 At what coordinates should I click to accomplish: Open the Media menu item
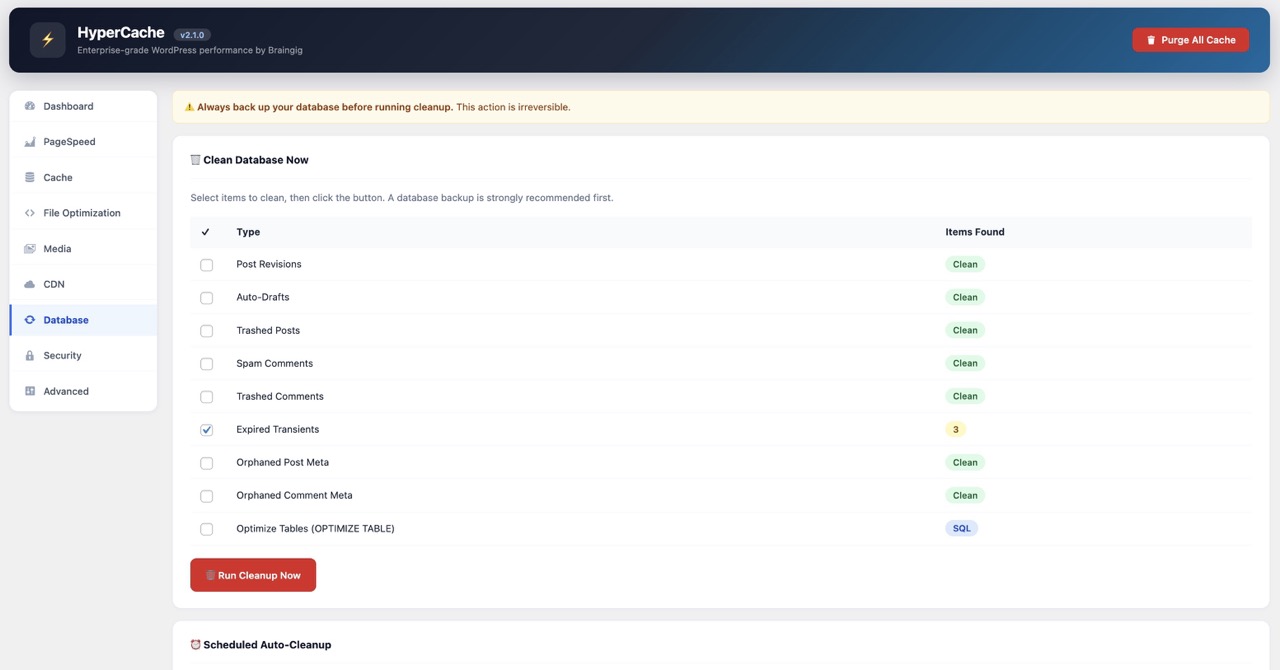[83, 249]
